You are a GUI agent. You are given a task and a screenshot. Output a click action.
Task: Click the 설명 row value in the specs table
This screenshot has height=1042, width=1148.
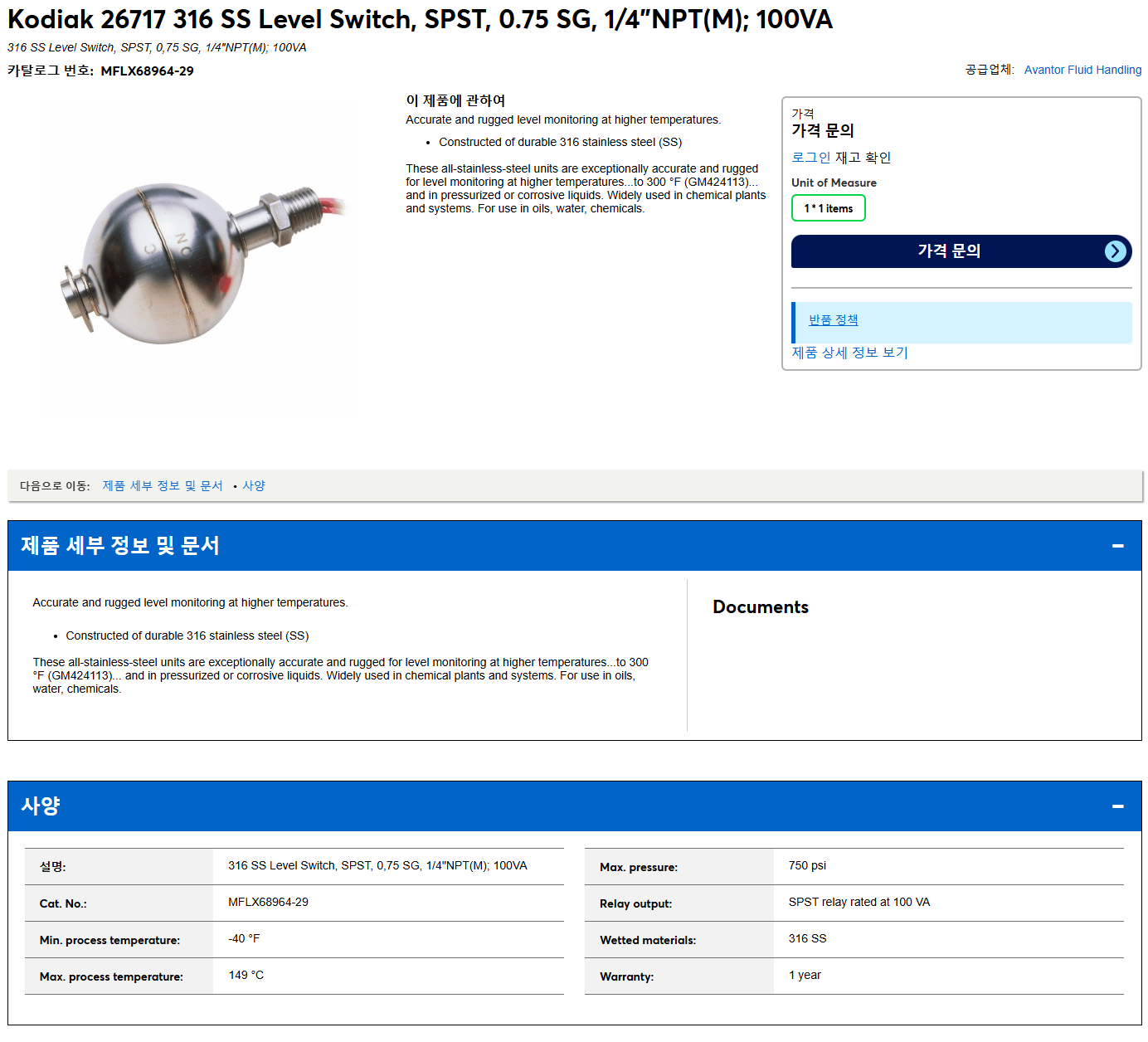[x=377, y=865]
